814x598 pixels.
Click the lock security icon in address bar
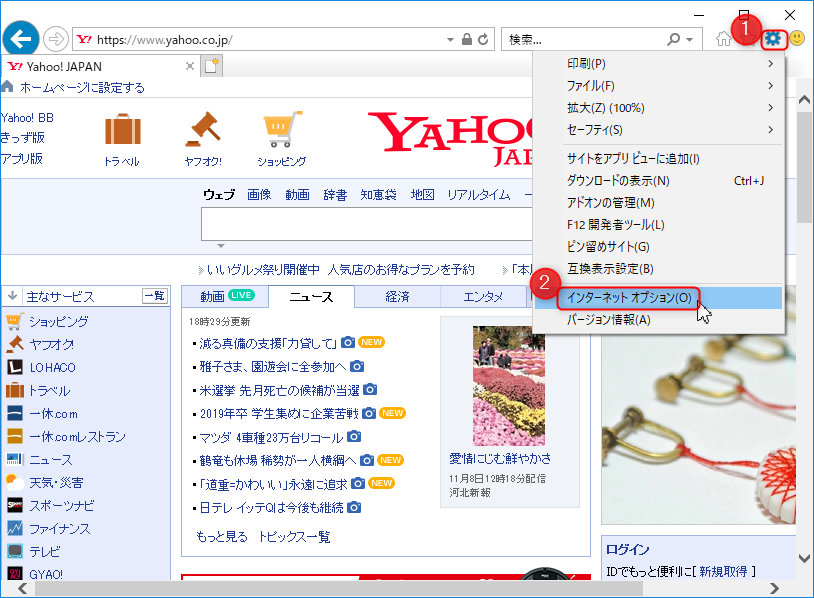click(x=467, y=39)
